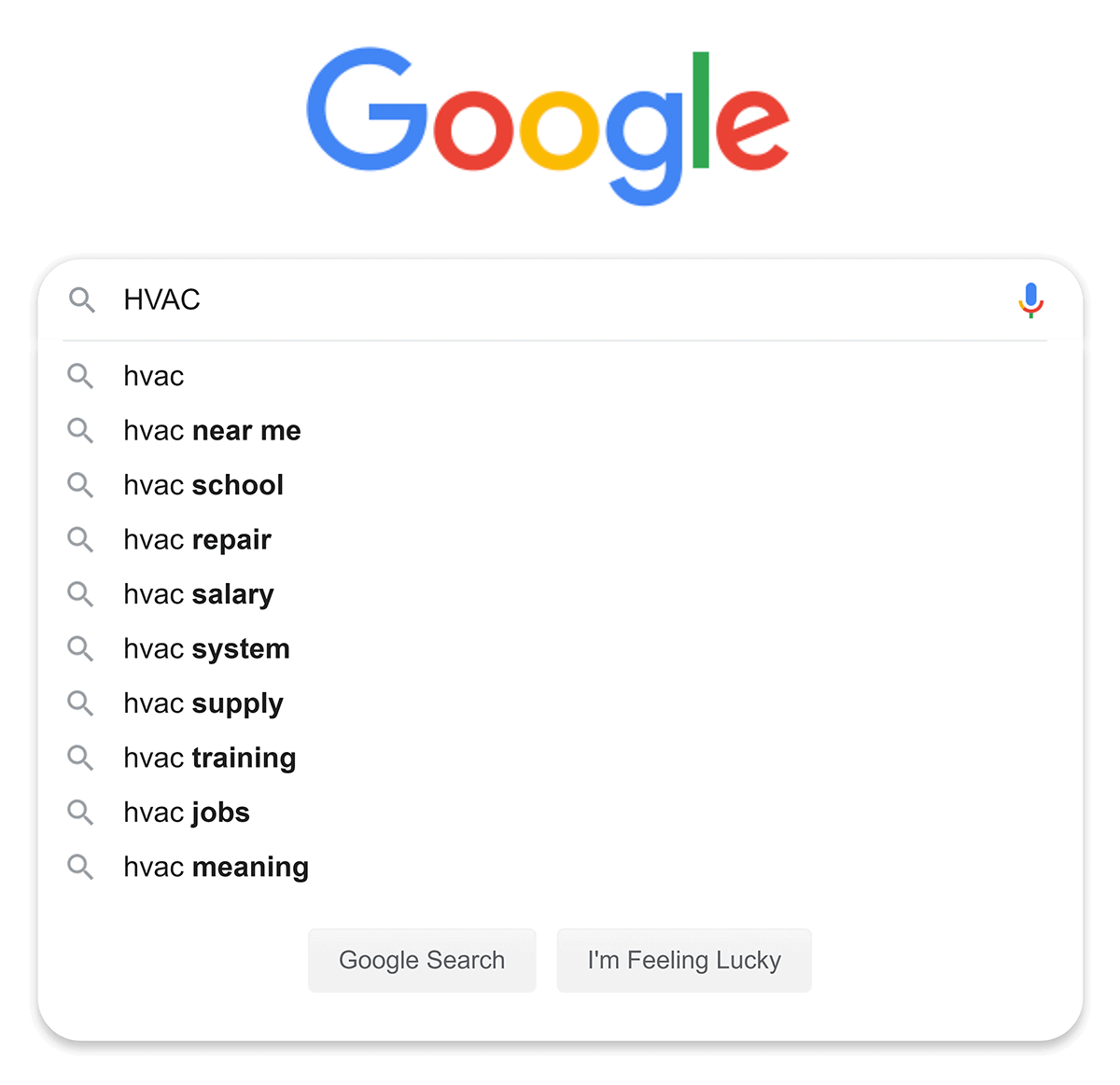Screen dimensions: 1120x1085
Task: Click the magnifier icon beside 'hvac jobs'
Action: pos(81,813)
